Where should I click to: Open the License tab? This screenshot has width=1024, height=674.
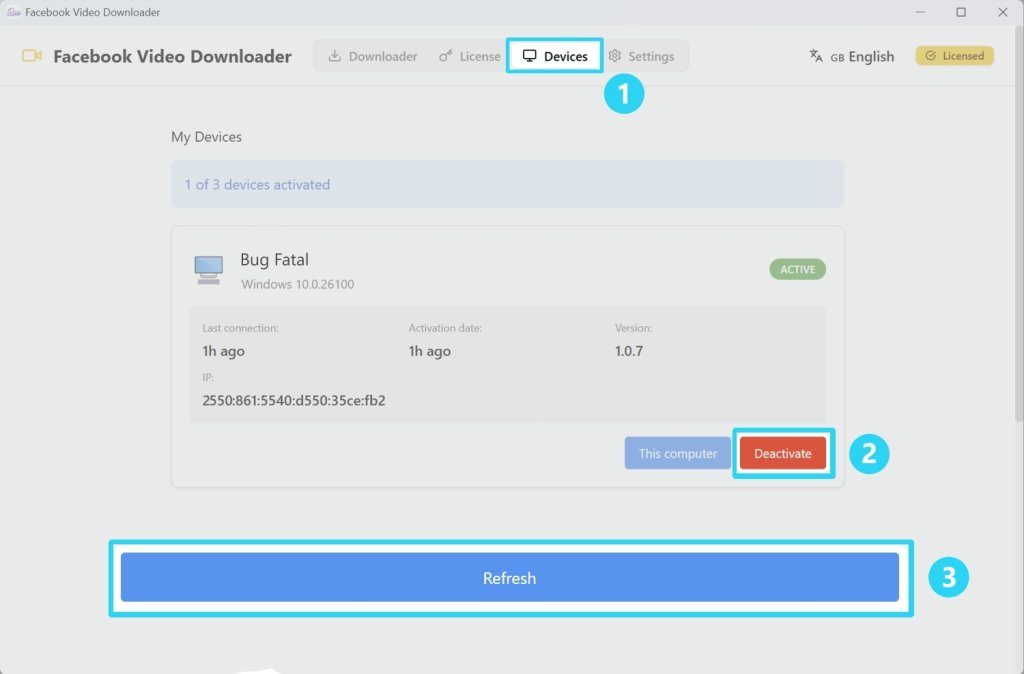pos(470,56)
